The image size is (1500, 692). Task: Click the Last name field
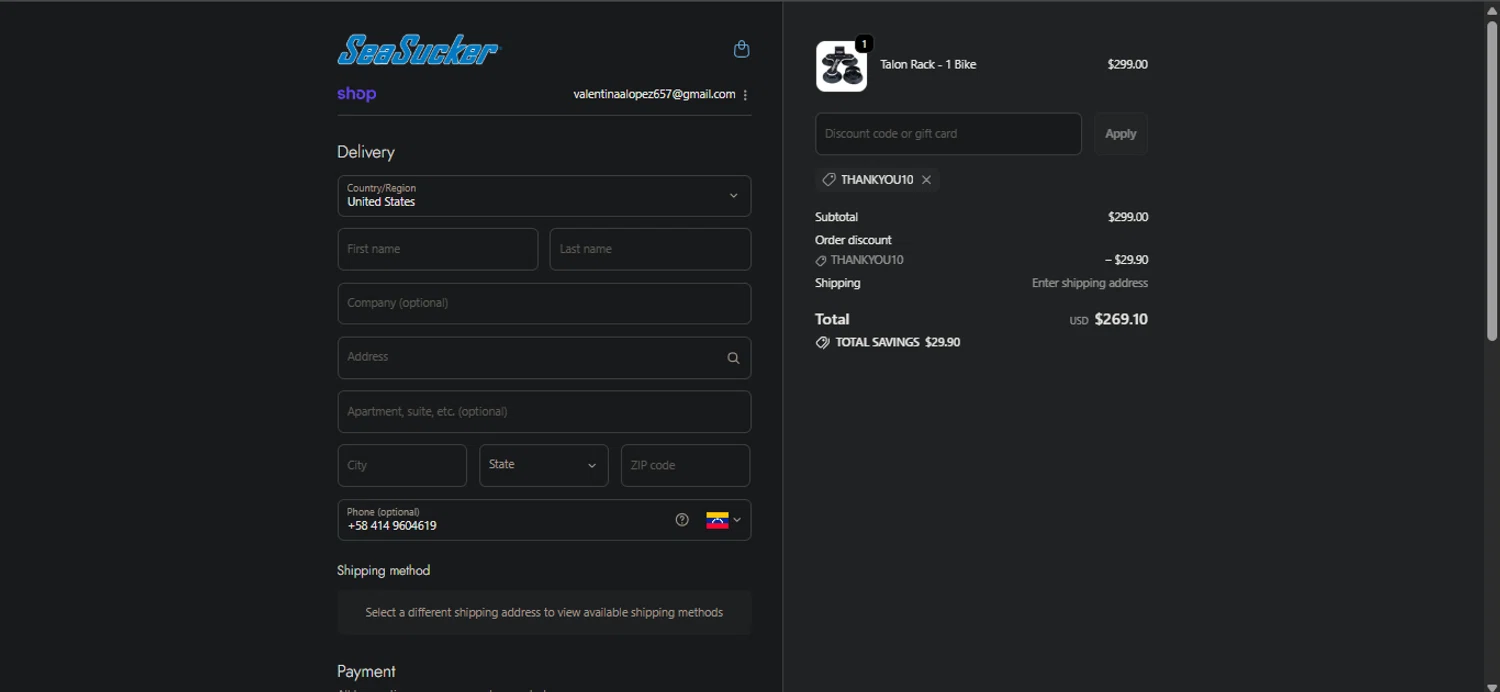point(650,249)
